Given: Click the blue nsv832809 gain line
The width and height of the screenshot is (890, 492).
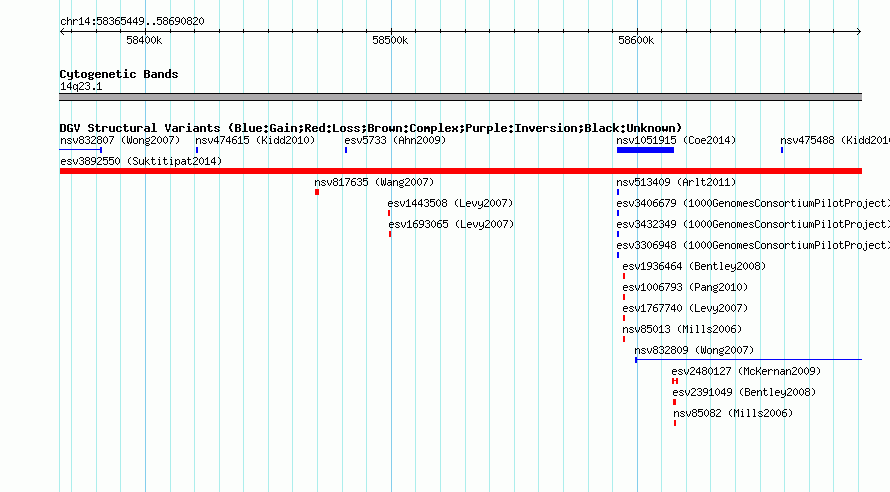Looking at the screenshot, I should coord(749,360).
